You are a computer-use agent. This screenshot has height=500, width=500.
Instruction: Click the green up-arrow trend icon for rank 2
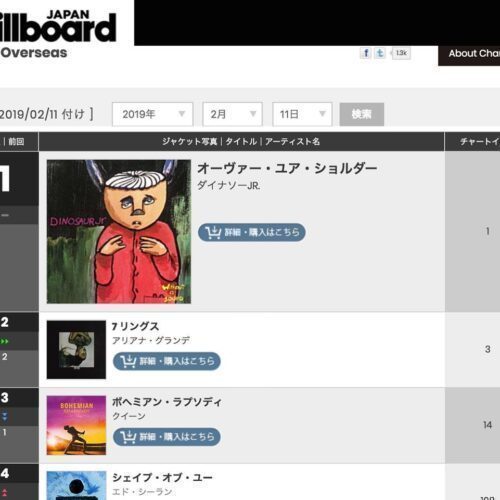5,341
